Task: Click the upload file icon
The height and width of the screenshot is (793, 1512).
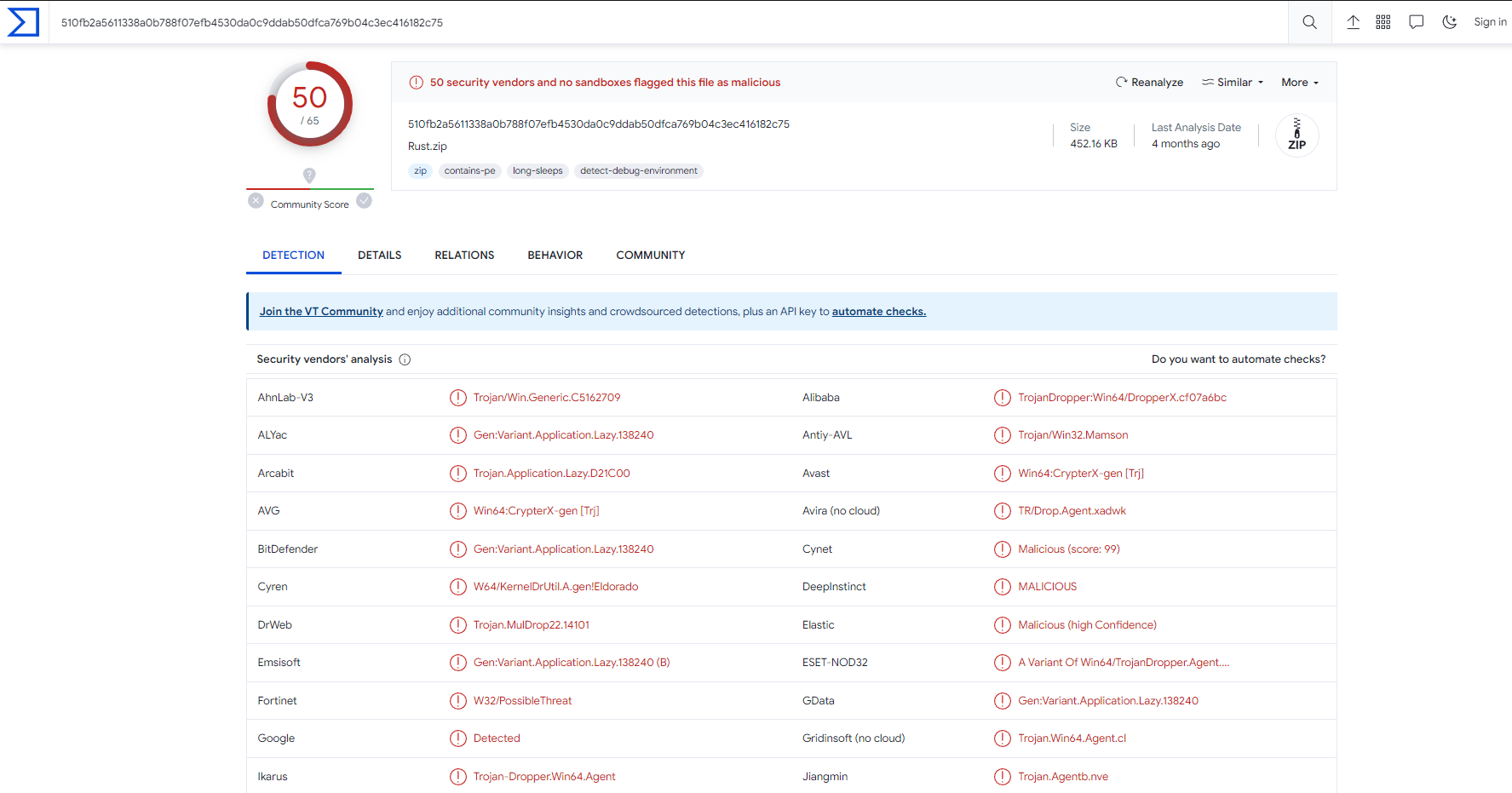Action: (x=1353, y=22)
